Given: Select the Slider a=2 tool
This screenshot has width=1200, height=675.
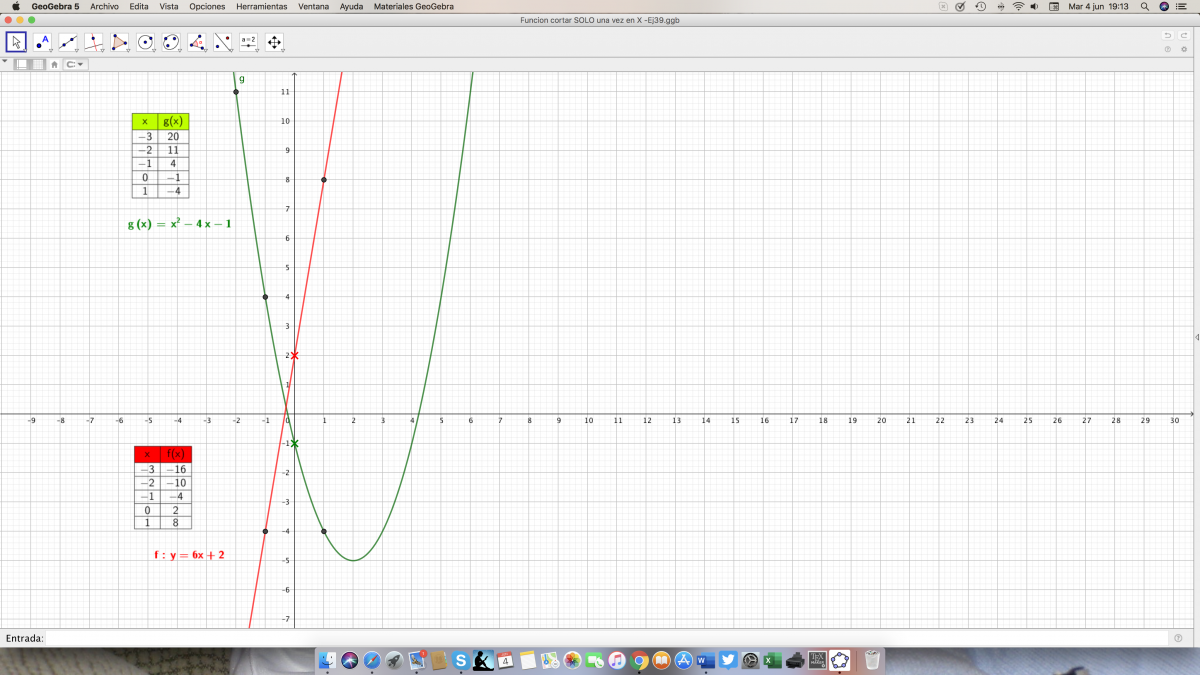Looking at the screenshot, I should [x=248, y=42].
